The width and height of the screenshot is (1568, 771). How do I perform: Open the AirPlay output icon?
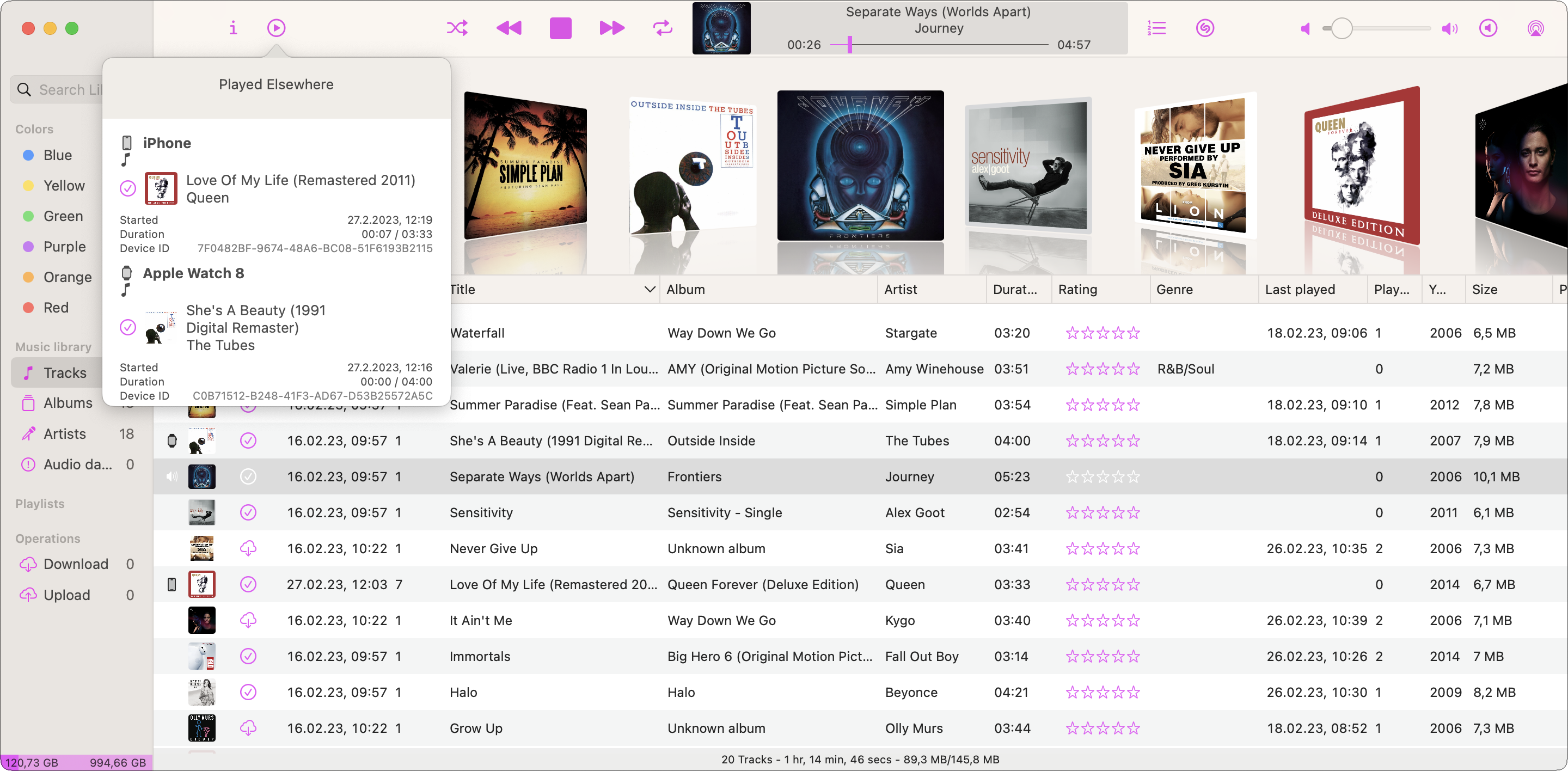point(1535,28)
